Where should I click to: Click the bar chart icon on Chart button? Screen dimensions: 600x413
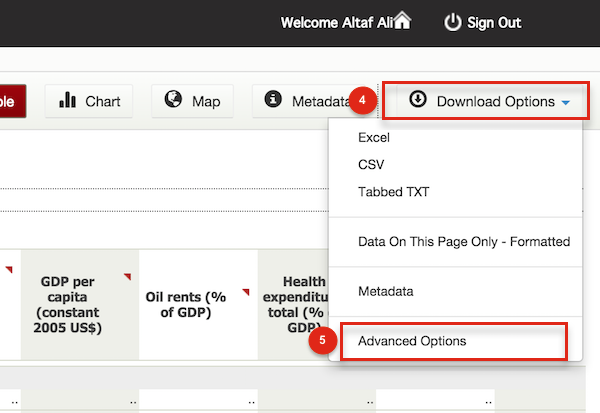(x=68, y=100)
